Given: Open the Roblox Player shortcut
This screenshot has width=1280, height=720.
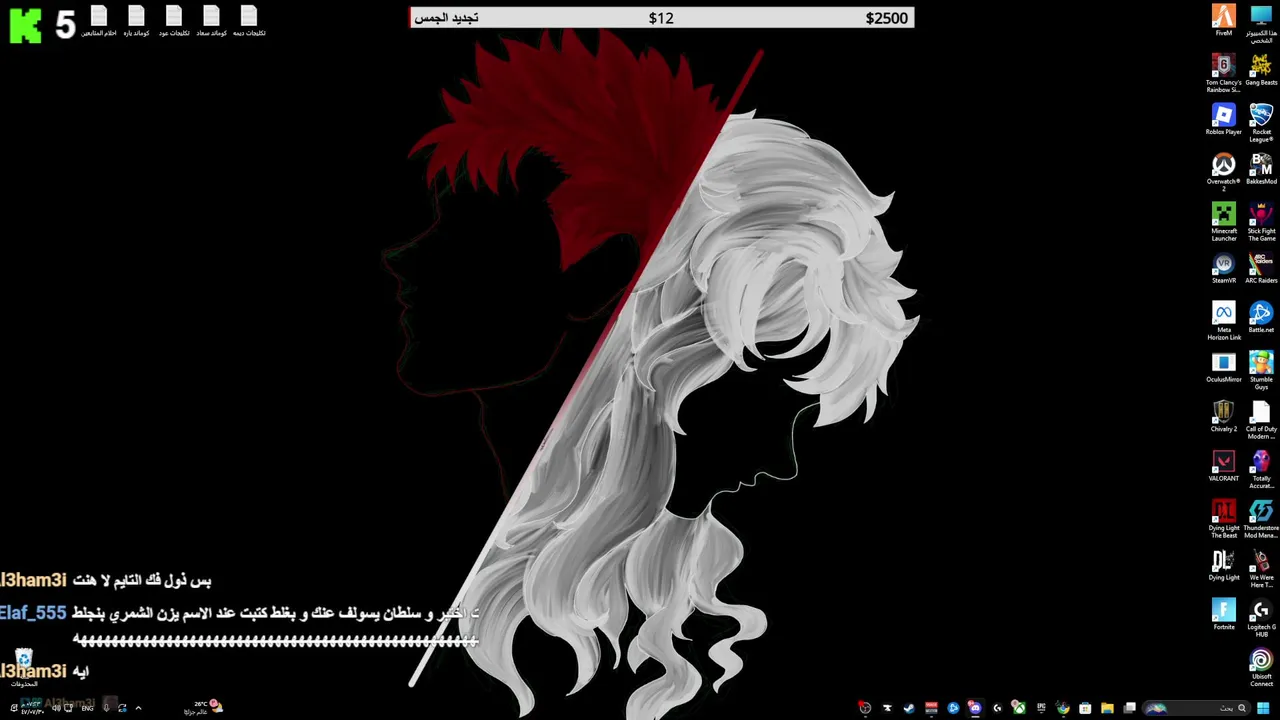Looking at the screenshot, I should (1224, 119).
